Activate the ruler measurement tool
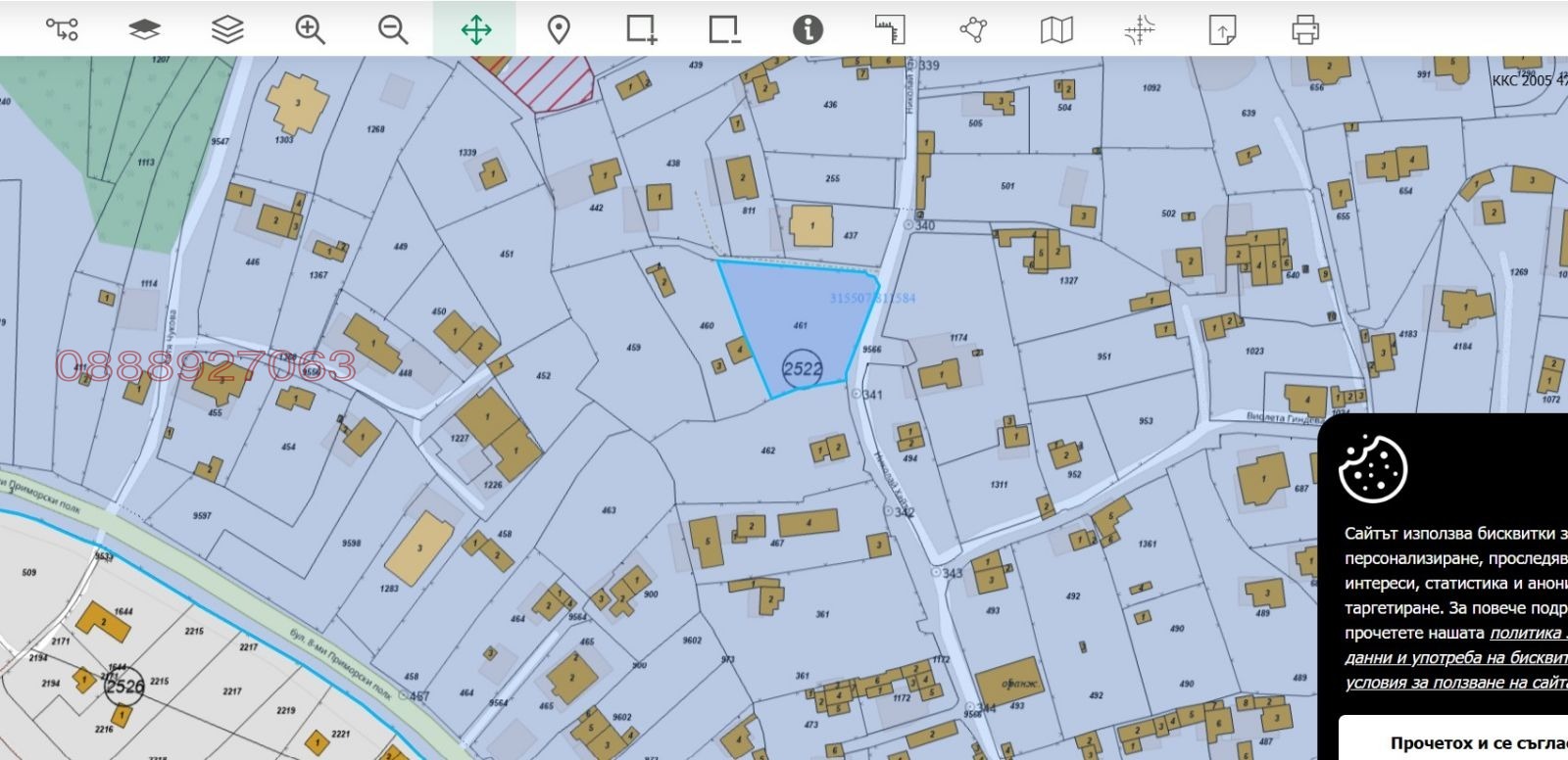This screenshot has width=1568, height=760. [x=890, y=29]
